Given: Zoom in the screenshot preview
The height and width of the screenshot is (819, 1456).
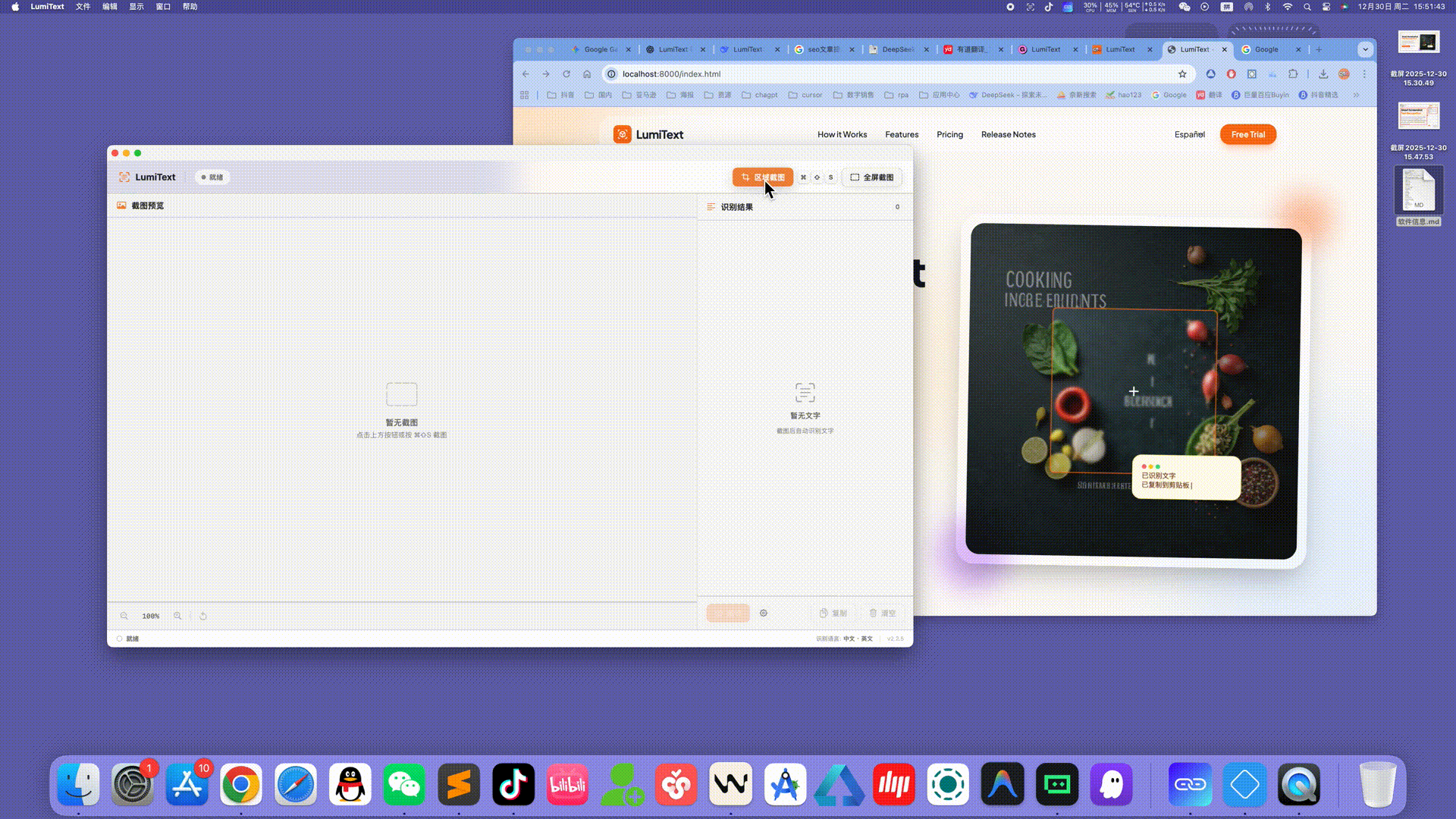Looking at the screenshot, I should [x=177, y=616].
